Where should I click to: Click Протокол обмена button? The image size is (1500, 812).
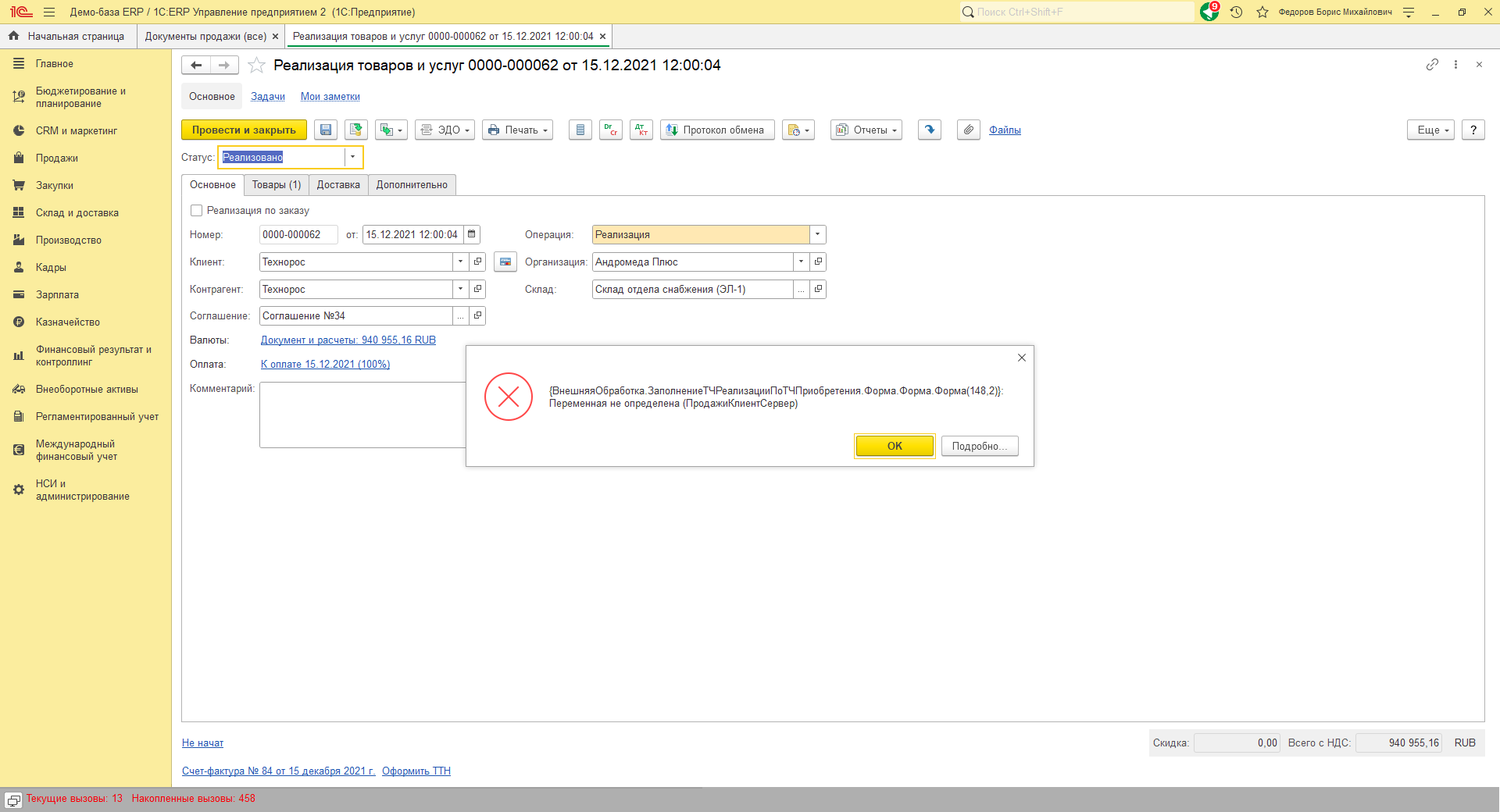click(x=717, y=130)
